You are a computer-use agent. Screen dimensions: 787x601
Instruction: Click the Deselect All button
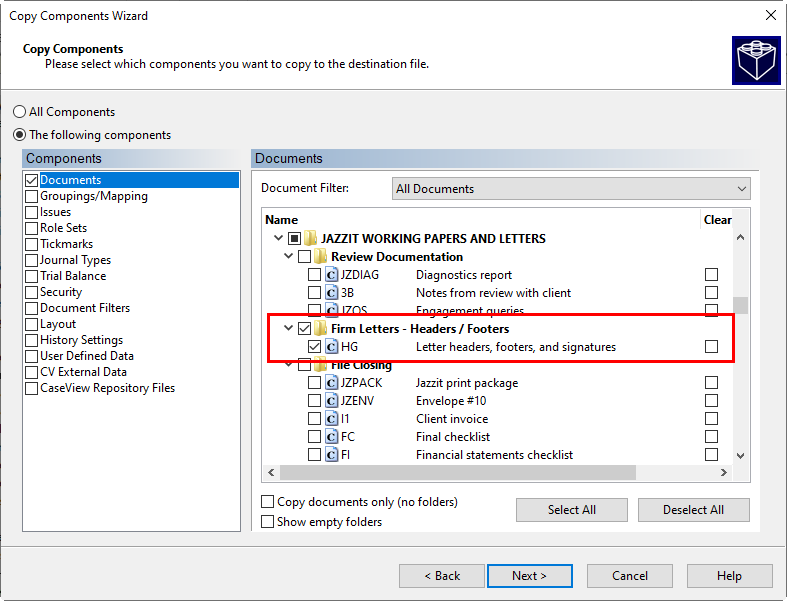click(x=694, y=510)
